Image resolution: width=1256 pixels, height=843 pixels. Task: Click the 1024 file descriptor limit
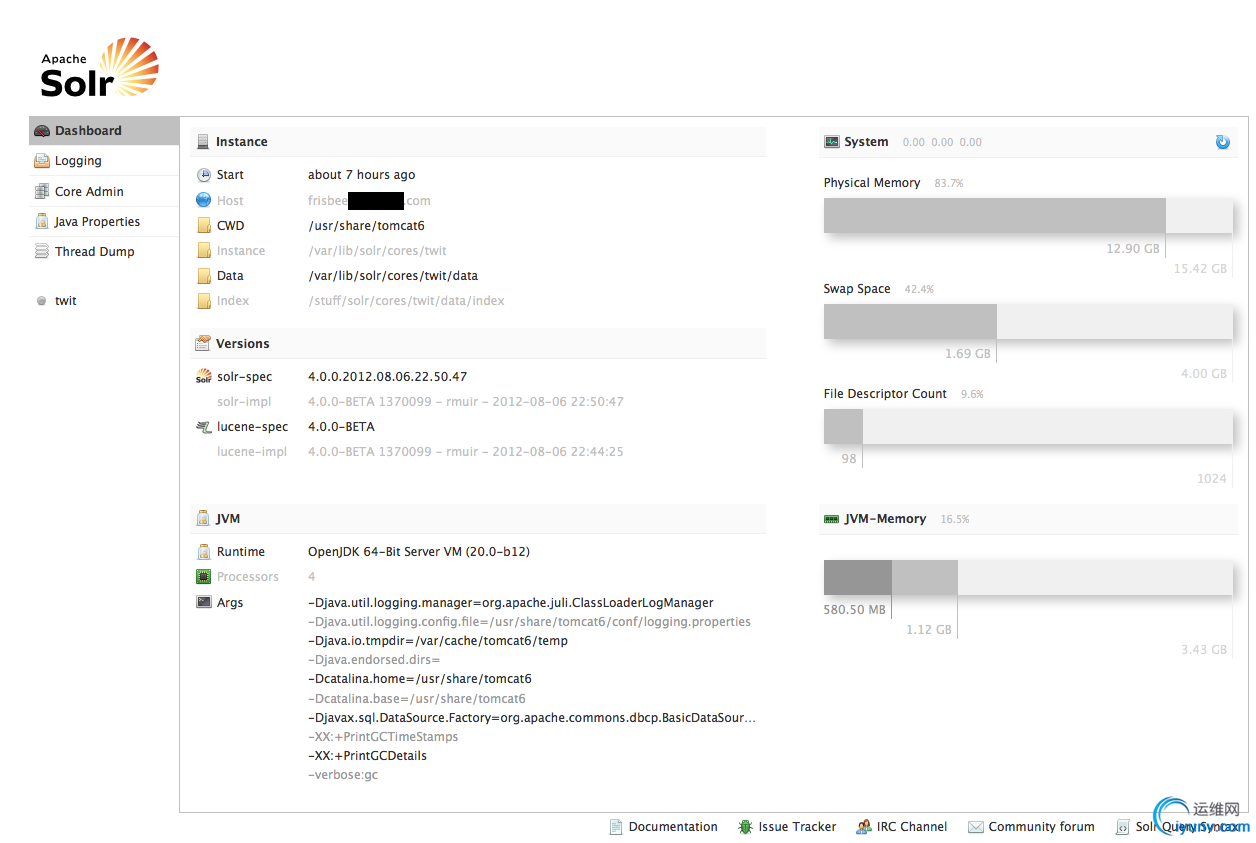[x=1212, y=479]
